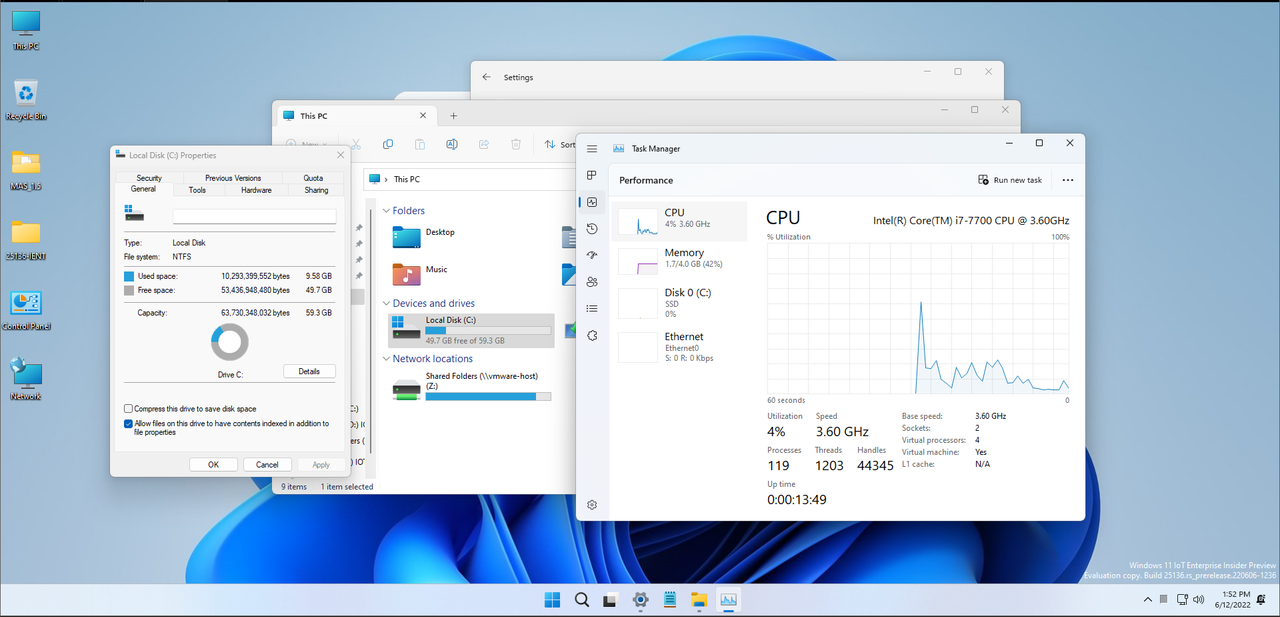Click OK in Local Disk Properties
Image resolution: width=1280 pixels, height=617 pixels.
coord(213,465)
